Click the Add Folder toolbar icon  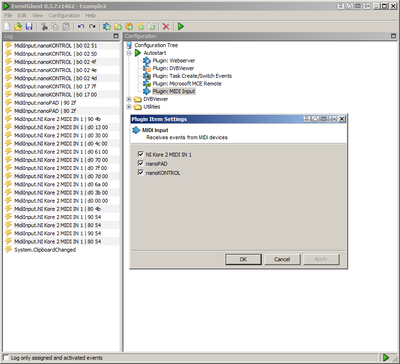point(118,26)
